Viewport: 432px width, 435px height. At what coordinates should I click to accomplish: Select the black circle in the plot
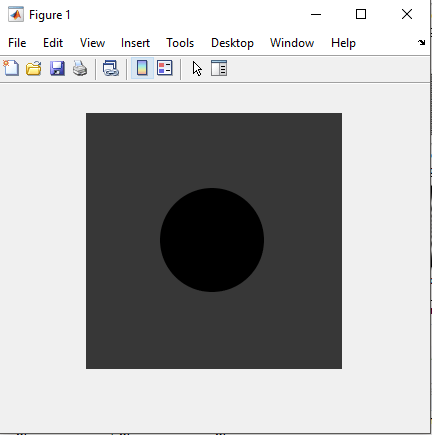click(212, 240)
